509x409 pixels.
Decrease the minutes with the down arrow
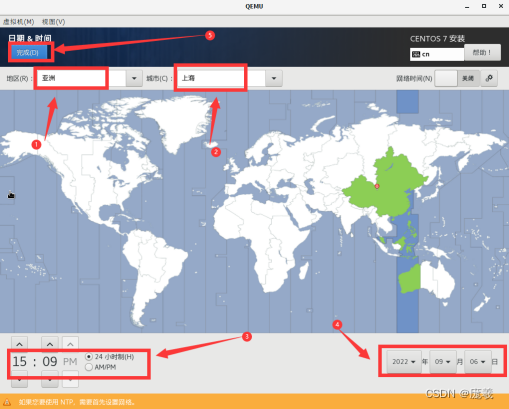(x=50, y=380)
